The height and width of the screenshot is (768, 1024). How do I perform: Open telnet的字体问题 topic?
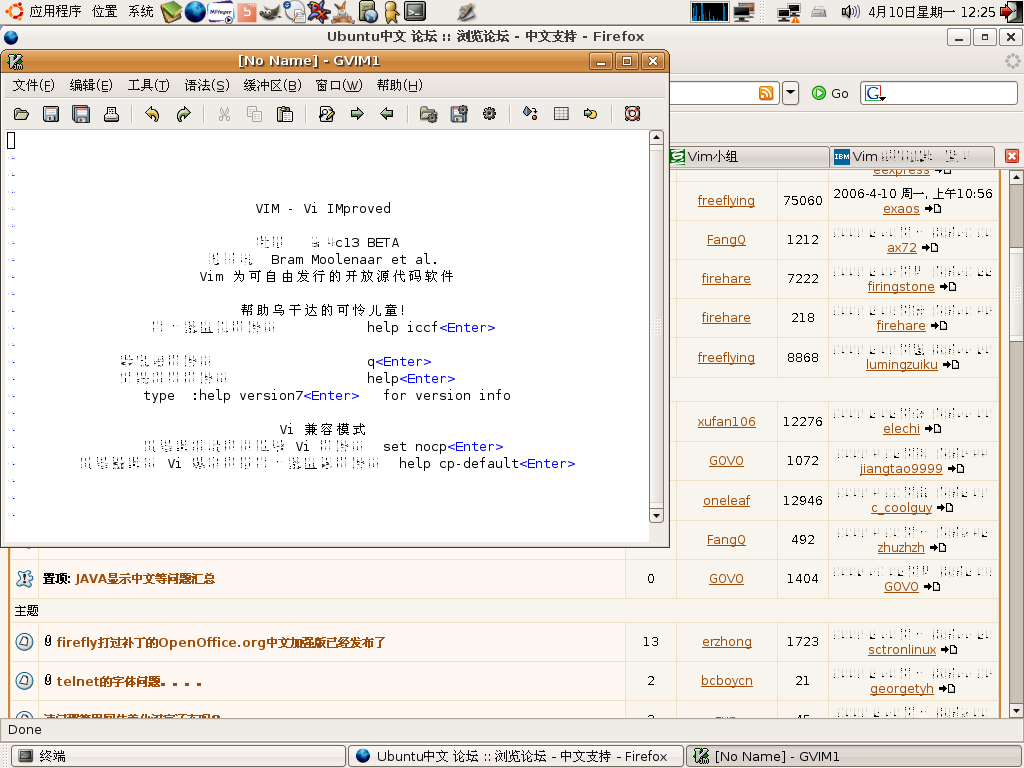point(129,682)
